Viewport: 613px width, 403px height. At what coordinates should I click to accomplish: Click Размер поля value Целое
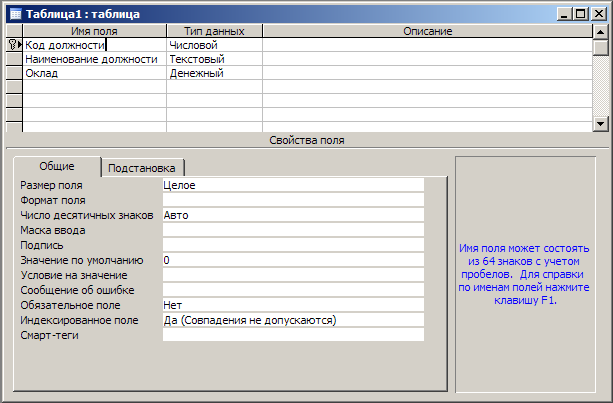pos(293,185)
